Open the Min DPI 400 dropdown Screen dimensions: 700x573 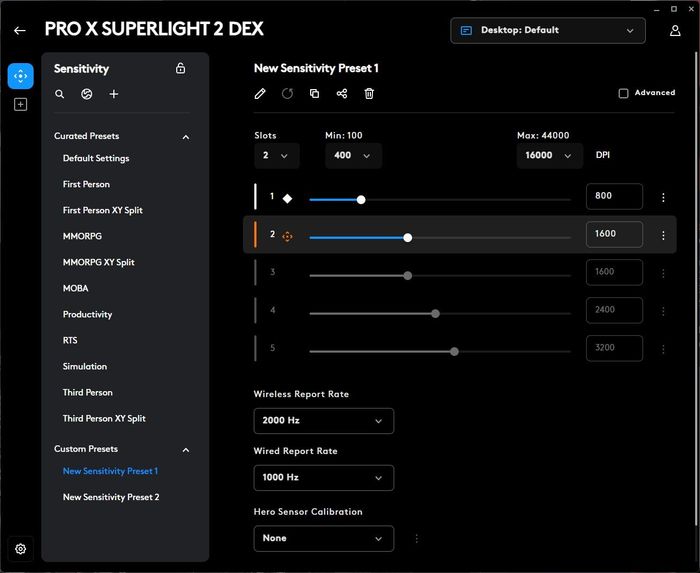point(353,156)
